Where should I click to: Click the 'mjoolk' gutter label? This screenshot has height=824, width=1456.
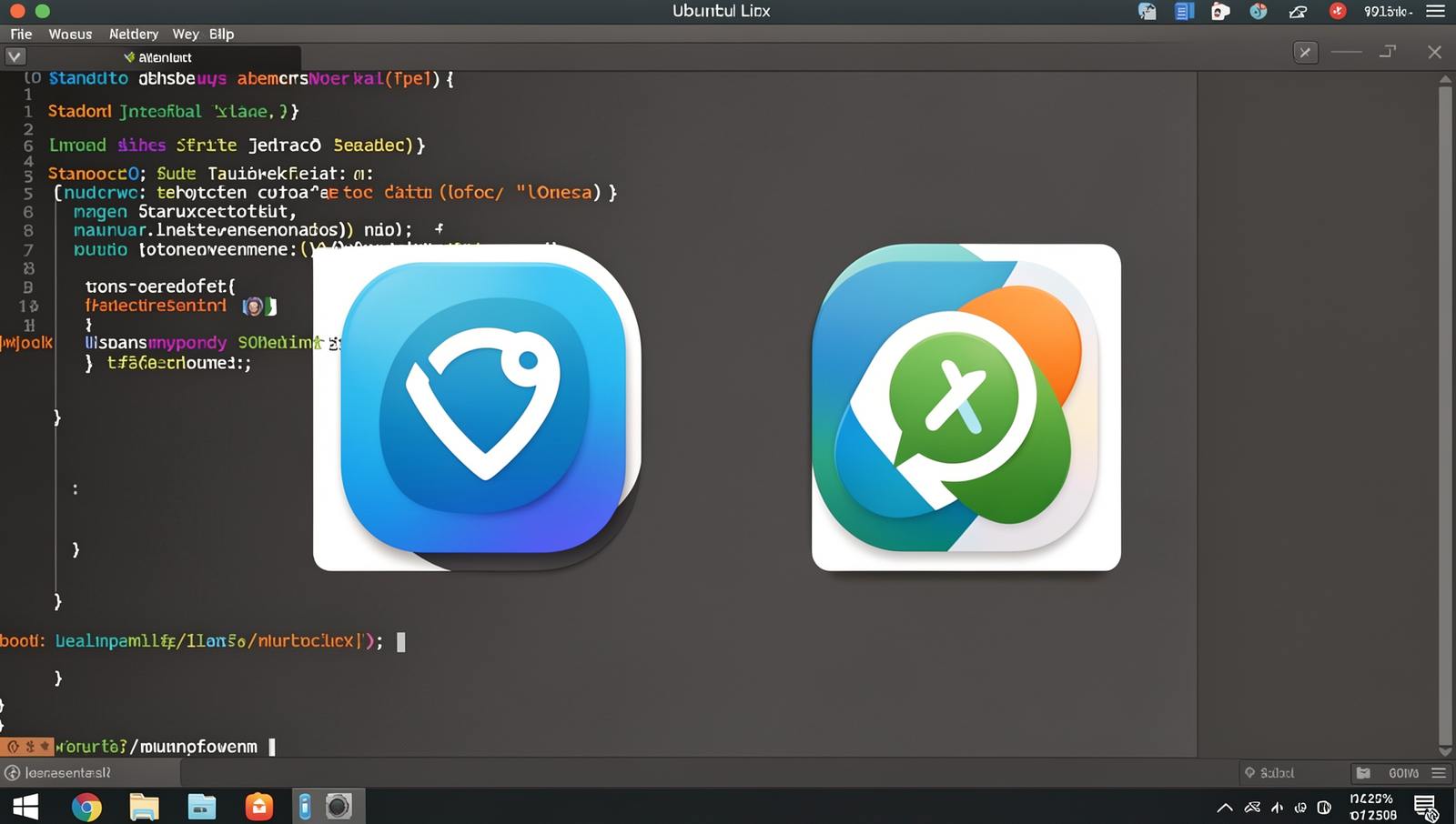click(27, 343)
